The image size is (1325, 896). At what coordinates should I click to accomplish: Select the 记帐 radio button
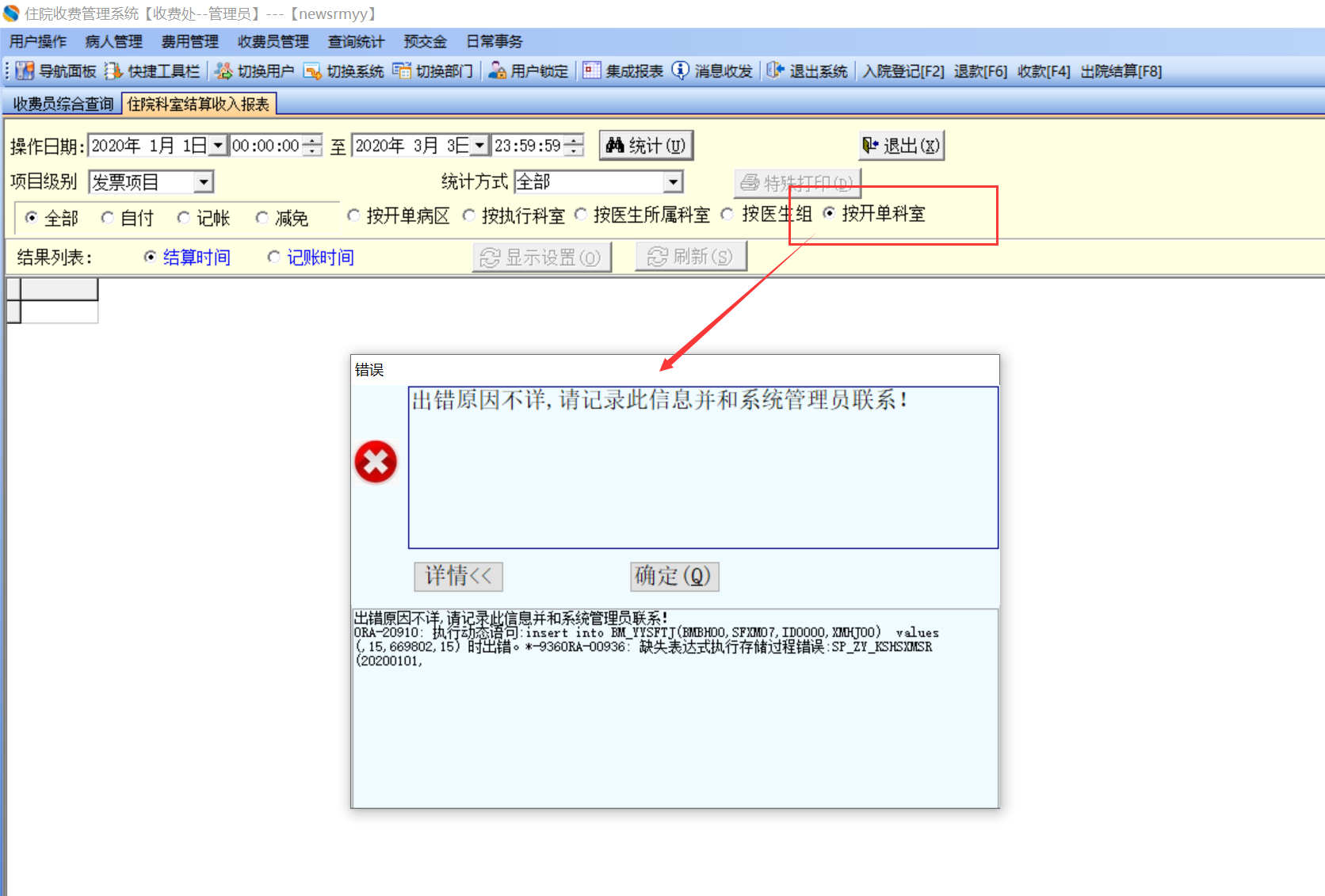tap(184, 217)
